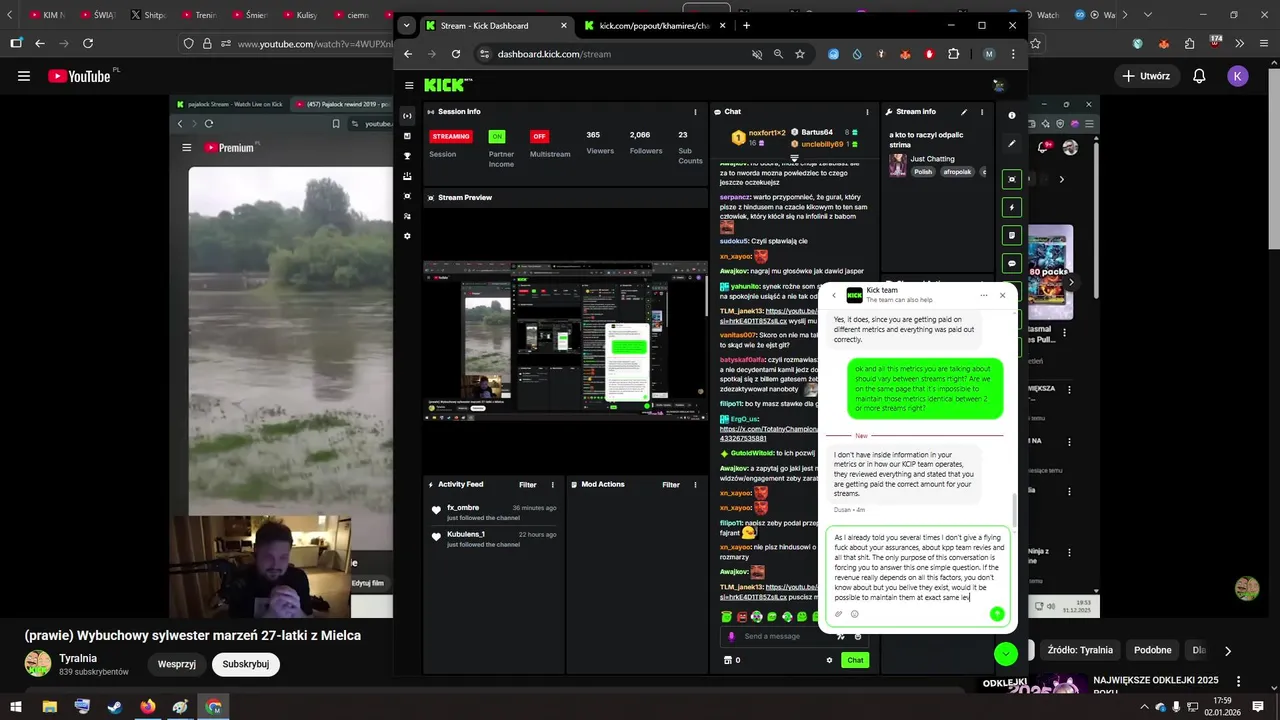1280x720 pixels.
Task: Edit Stream Info with the pencil icon
Action: [964, 112]
